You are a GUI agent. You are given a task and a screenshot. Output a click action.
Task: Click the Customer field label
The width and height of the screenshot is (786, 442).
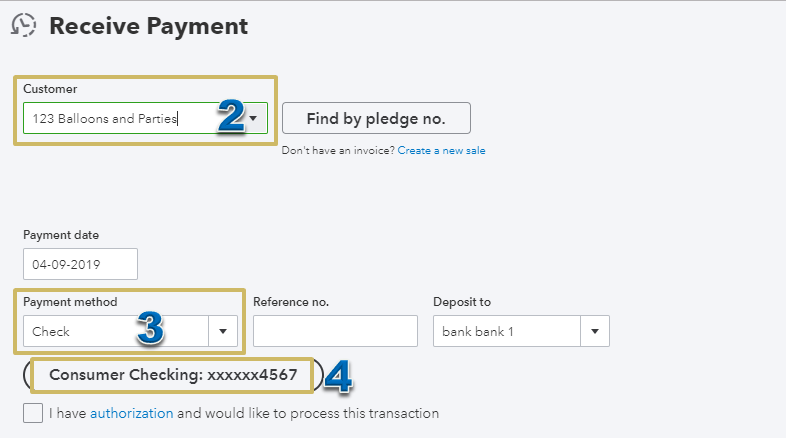[x=50, y=89]
